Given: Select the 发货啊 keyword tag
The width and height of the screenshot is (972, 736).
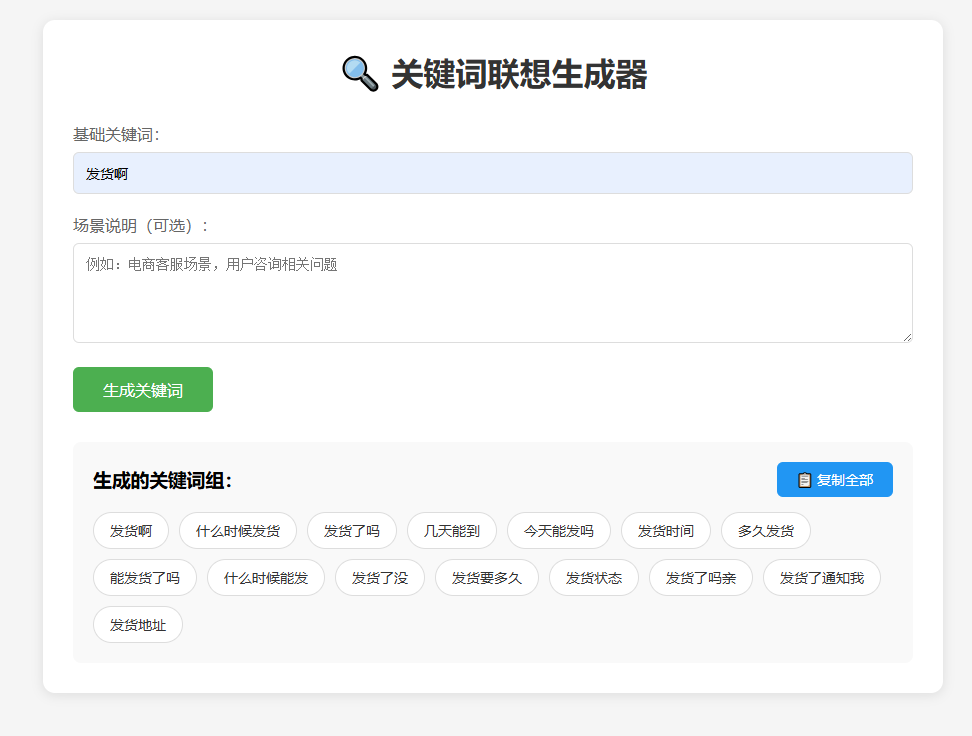Looking at the screenshot, I should [131, 531].
